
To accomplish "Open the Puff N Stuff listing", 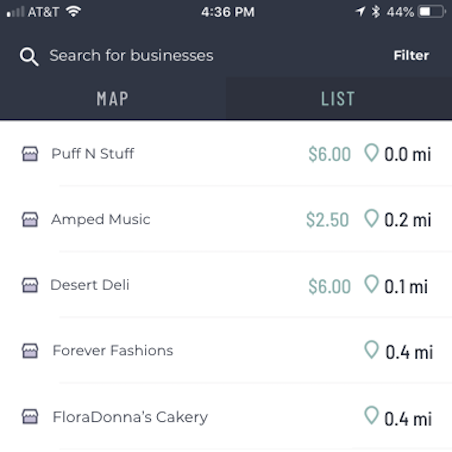I will pyautogui.click(x=226, y=154).
